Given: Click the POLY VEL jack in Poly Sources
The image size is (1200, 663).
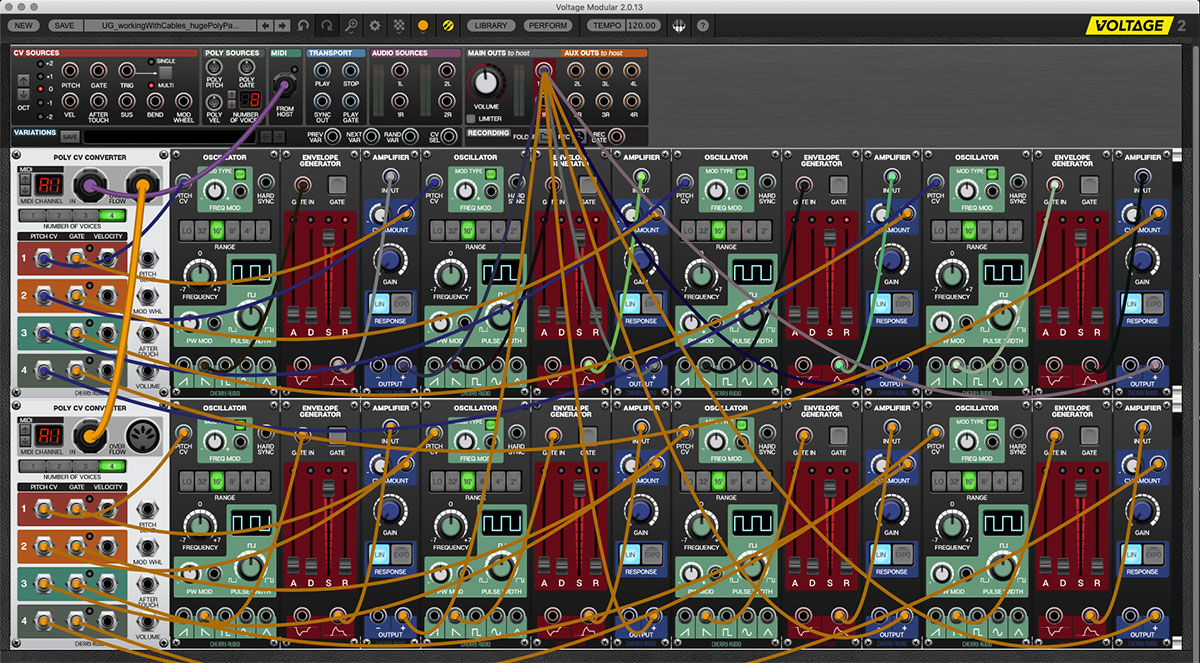Looking at the screenshot, I should (214, 101).
